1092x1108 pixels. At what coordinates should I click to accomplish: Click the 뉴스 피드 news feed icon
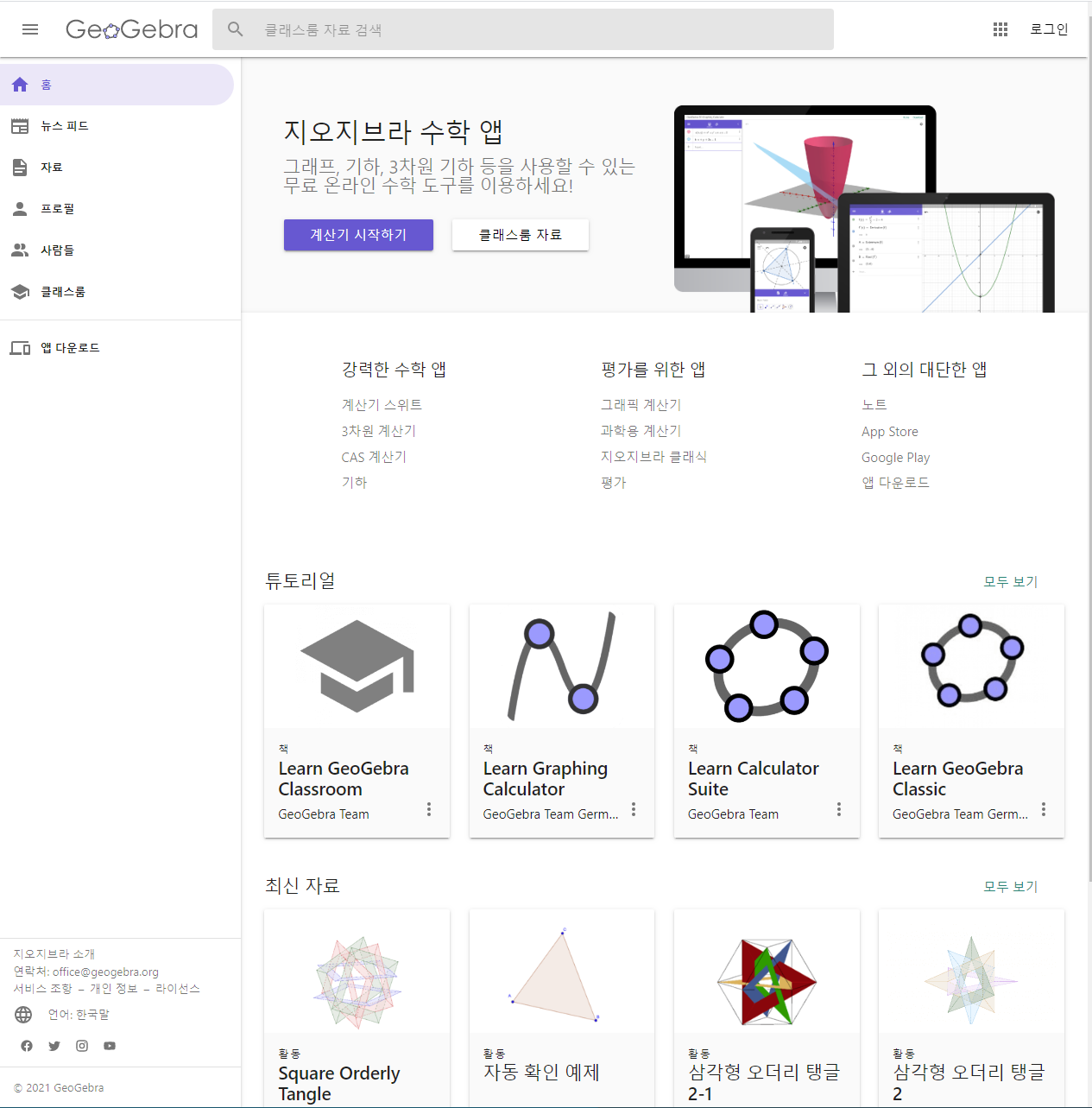point(20,126)
